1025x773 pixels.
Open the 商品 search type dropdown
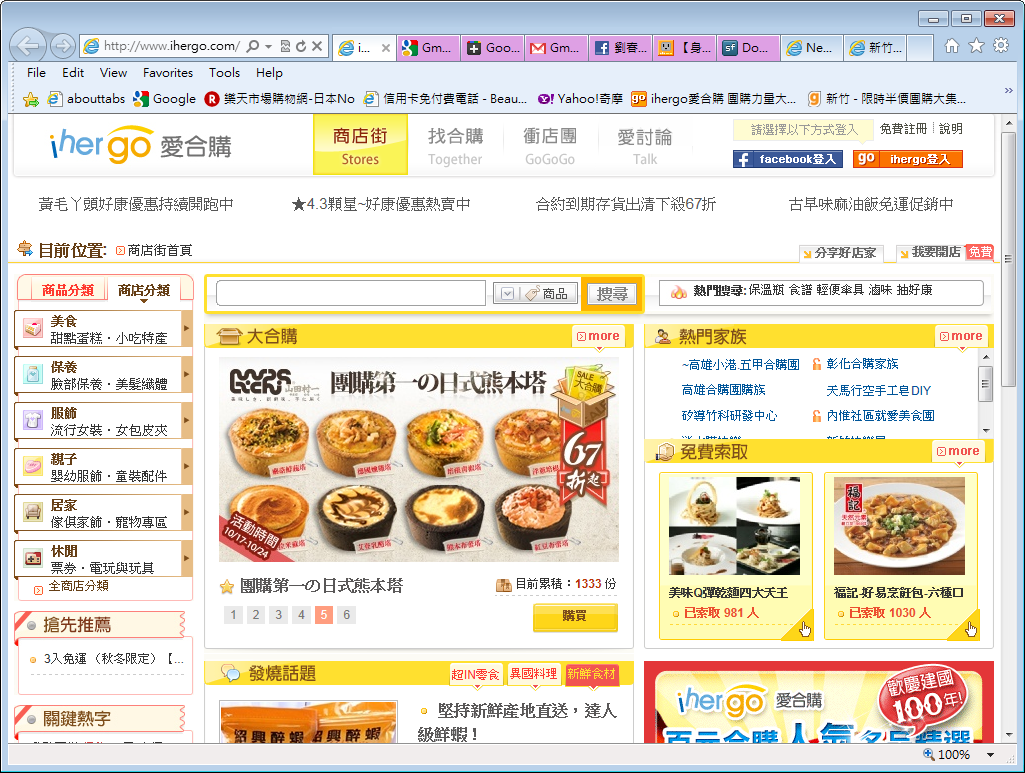click(535, 293)
